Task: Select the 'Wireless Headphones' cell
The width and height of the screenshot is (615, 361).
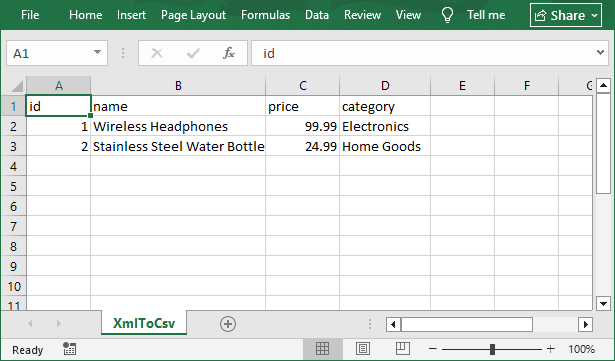Action: 178,126
